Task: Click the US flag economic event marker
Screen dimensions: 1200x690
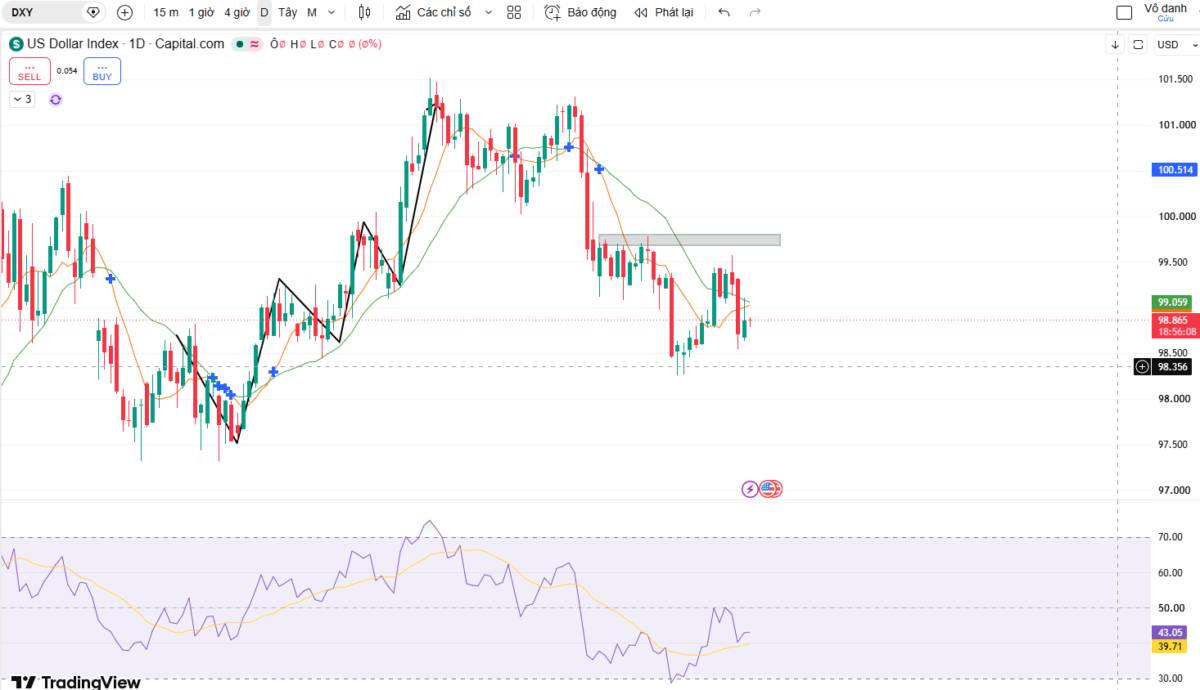Action: pos(770,489)
